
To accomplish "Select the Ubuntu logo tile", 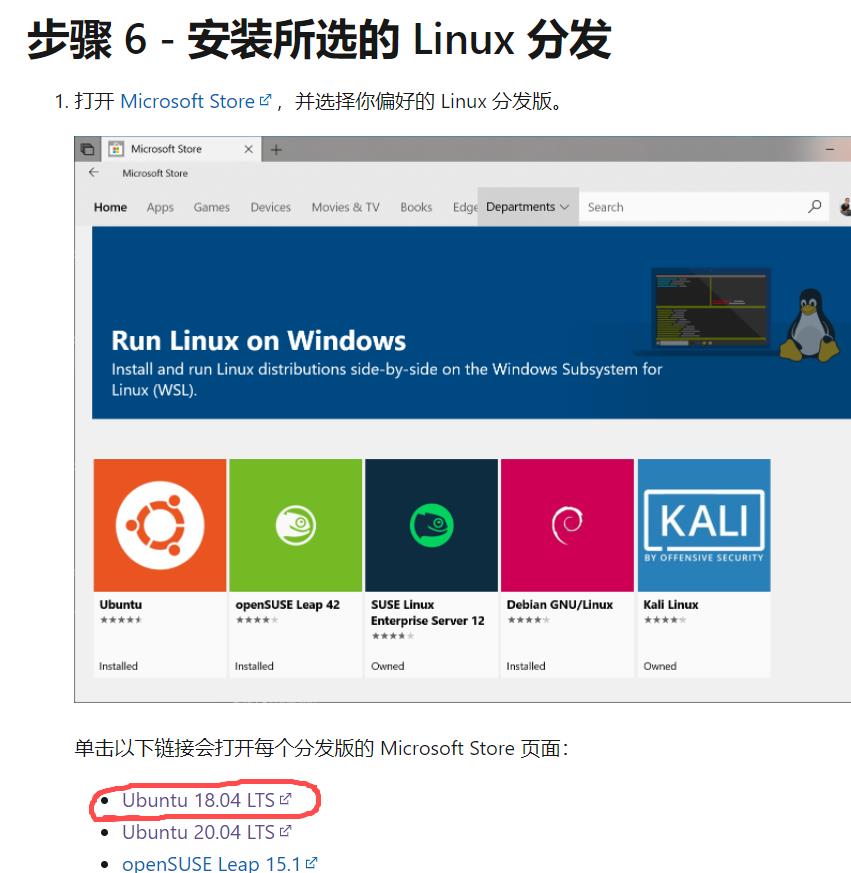I will point(158,524).
